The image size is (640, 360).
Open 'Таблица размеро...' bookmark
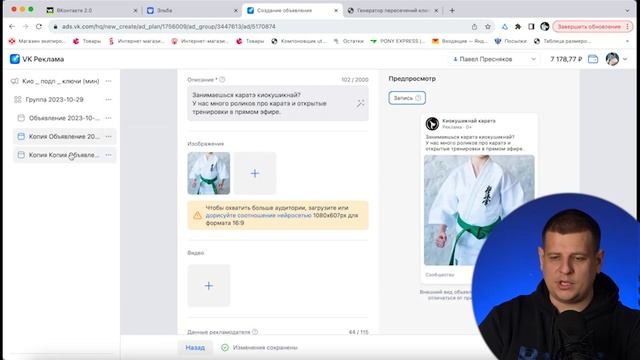(x=562, y=41)
